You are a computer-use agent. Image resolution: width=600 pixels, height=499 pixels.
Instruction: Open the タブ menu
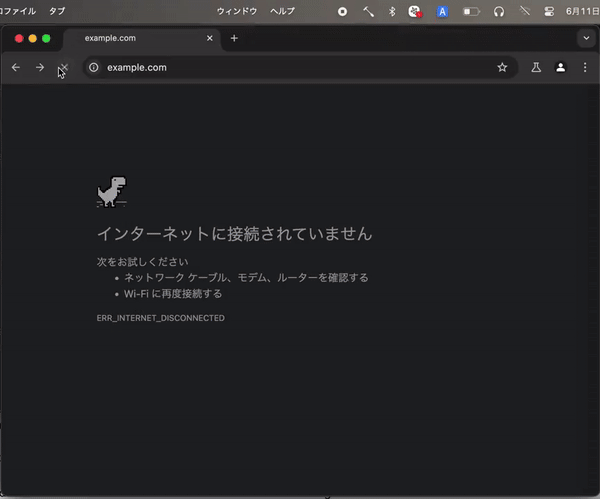57,11
